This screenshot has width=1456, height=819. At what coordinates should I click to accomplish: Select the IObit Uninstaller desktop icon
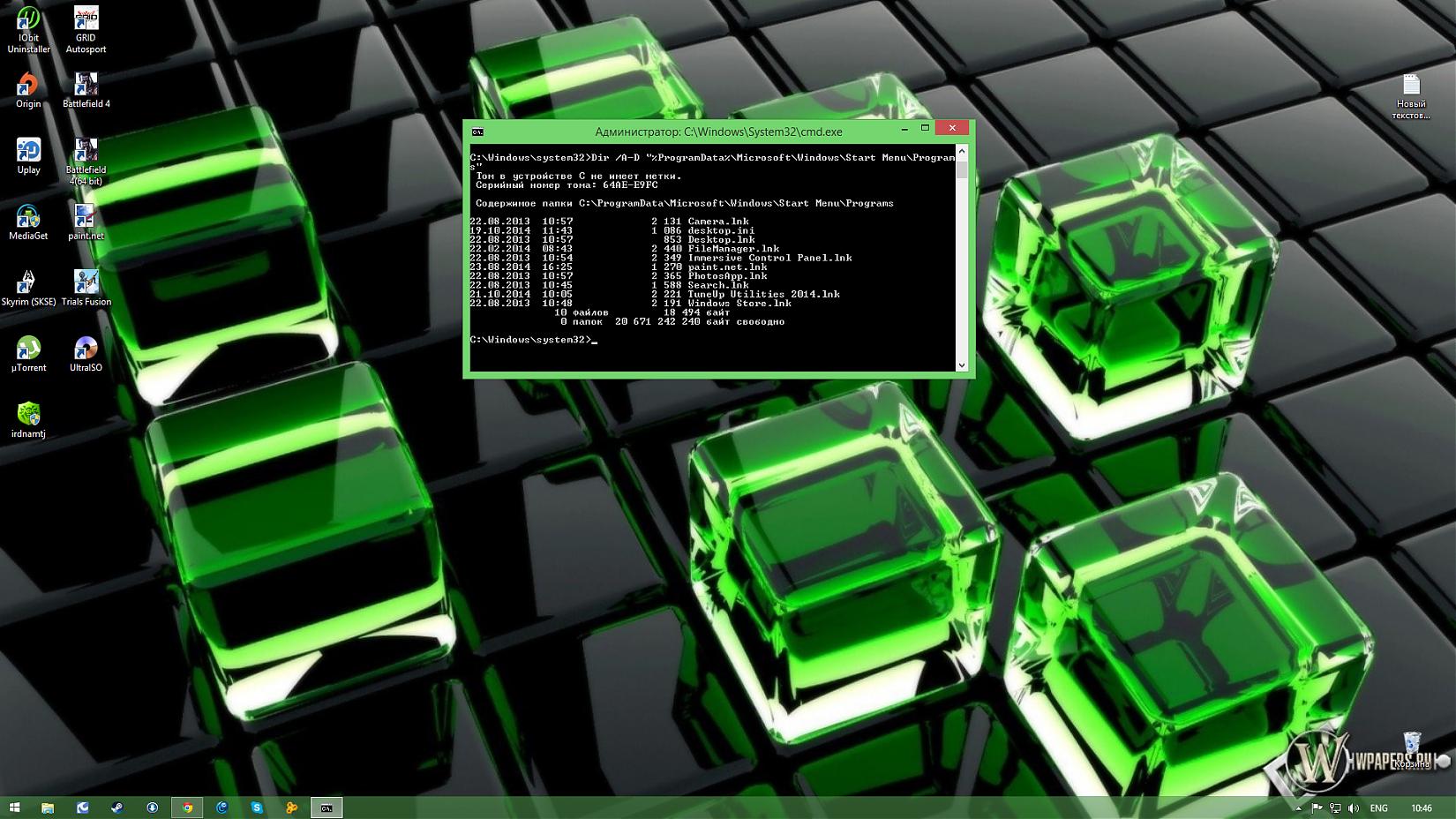coord(28,30)
